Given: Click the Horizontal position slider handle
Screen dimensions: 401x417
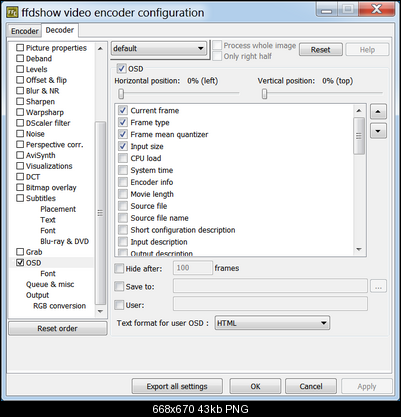Looking at the screenshot, I should [121, 94].
